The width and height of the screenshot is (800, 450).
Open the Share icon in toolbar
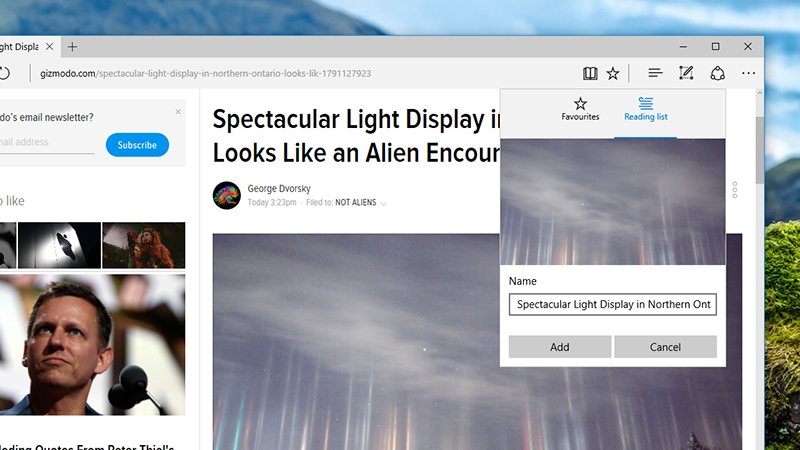click(x=717, y=73)
